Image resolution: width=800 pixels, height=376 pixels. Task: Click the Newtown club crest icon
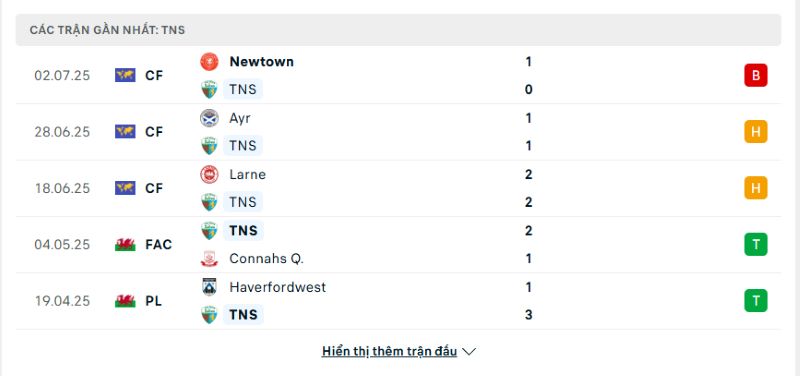click(209, 62)
